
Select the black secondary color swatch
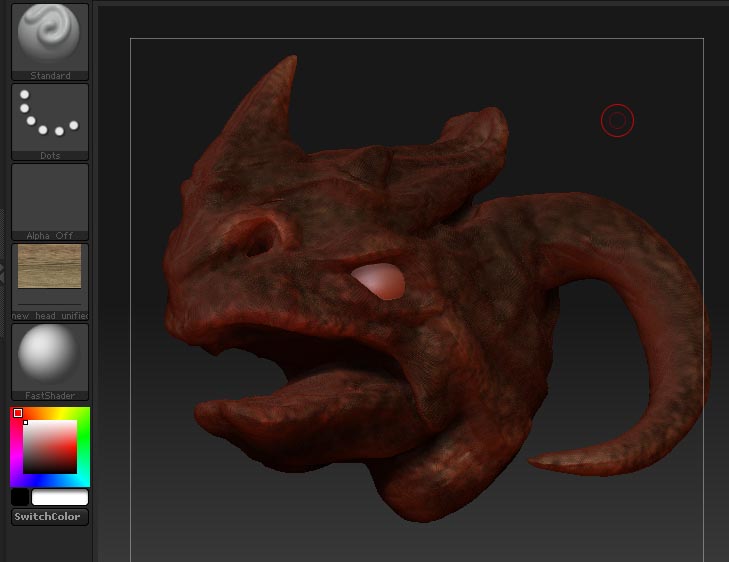tap(20, 497)
